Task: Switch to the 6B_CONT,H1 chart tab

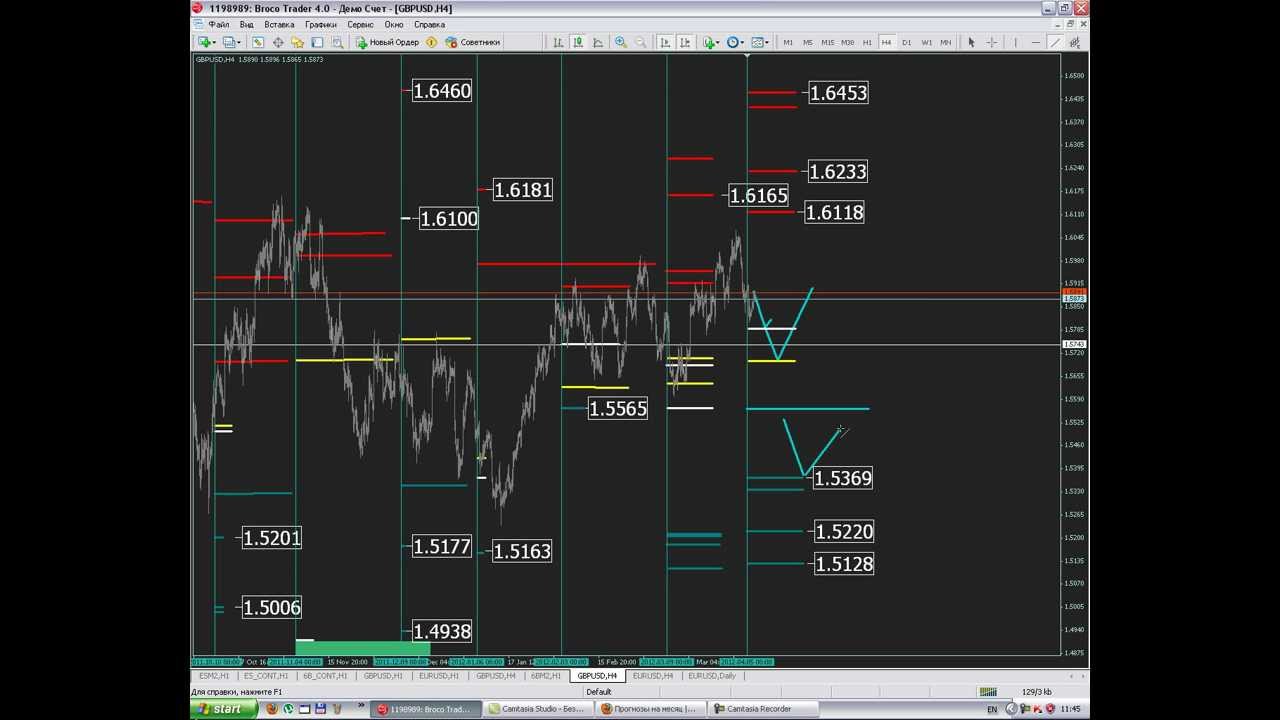Action: point(325,676)
